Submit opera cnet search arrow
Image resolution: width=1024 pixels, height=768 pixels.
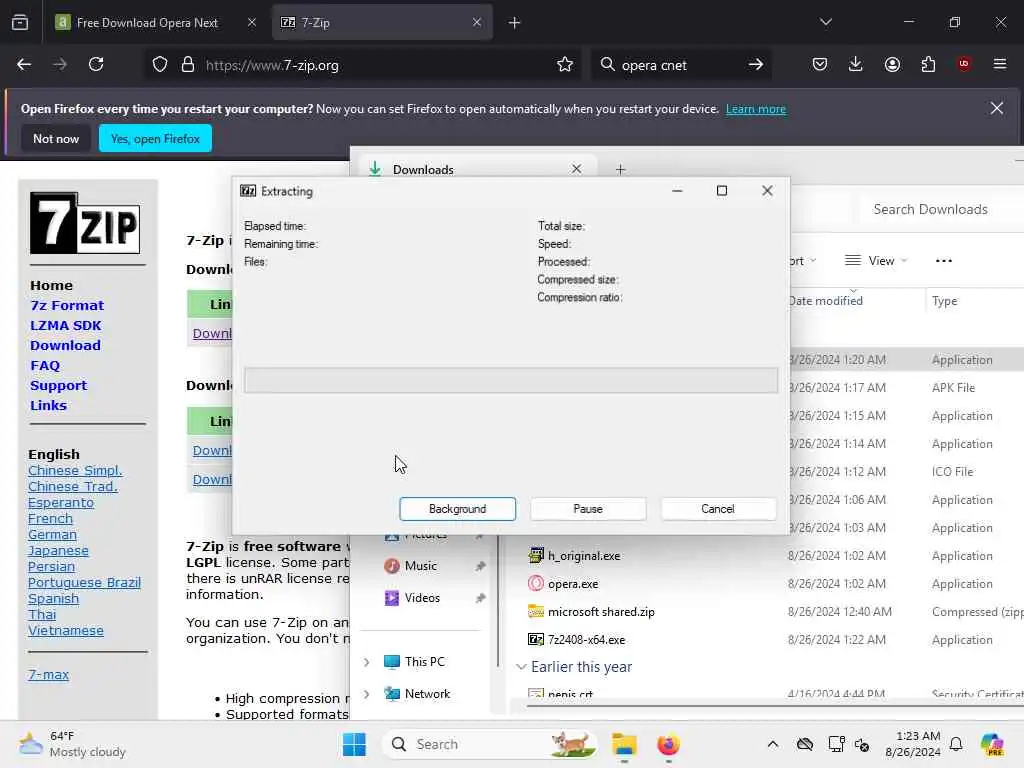pos(756,65)
